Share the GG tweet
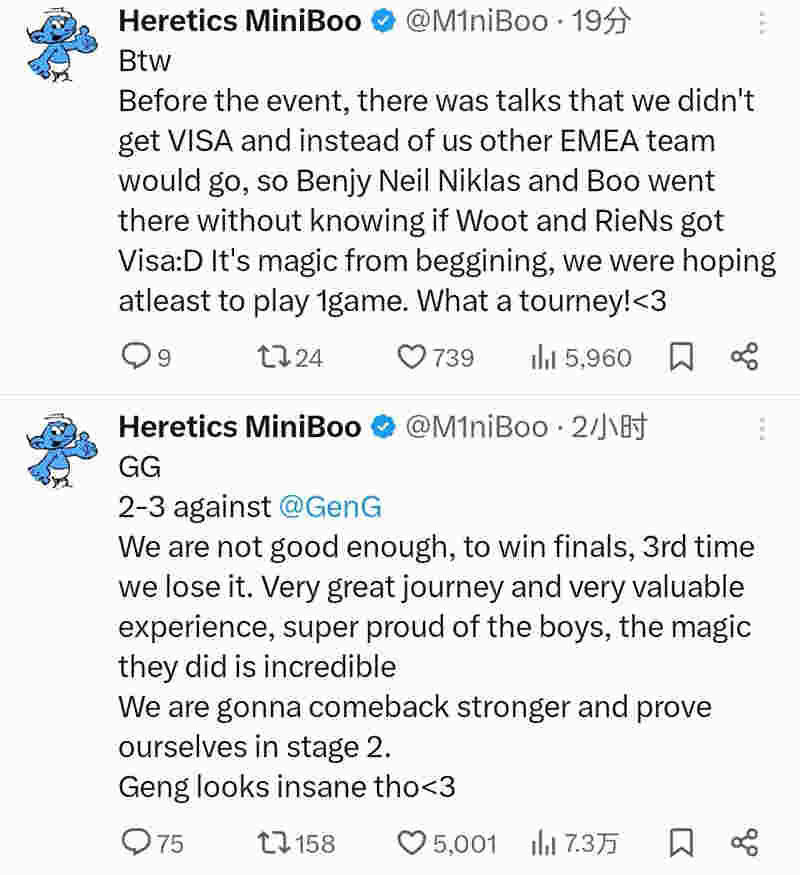 744,843
